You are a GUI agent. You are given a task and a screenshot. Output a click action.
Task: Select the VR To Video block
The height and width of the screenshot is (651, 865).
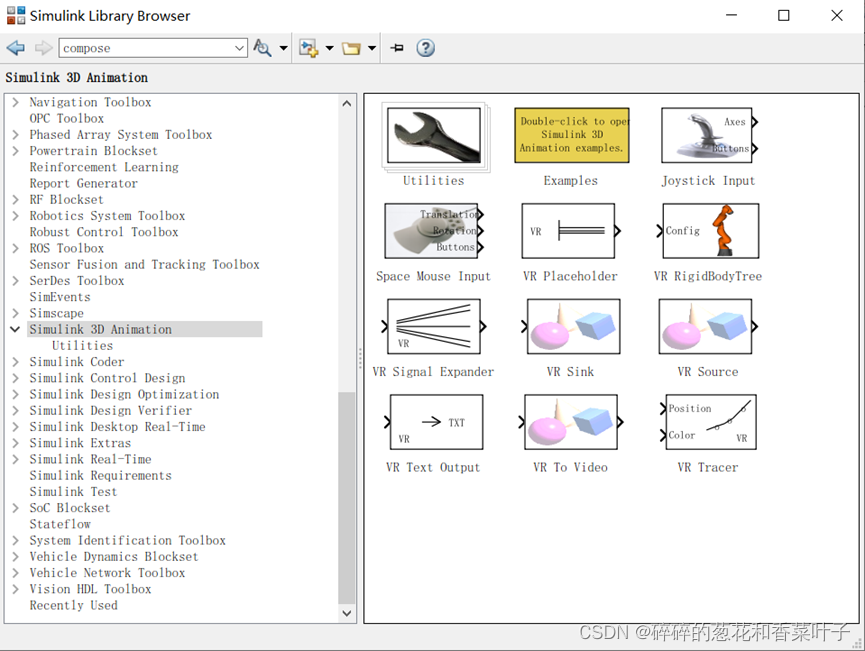click(570, 422)
